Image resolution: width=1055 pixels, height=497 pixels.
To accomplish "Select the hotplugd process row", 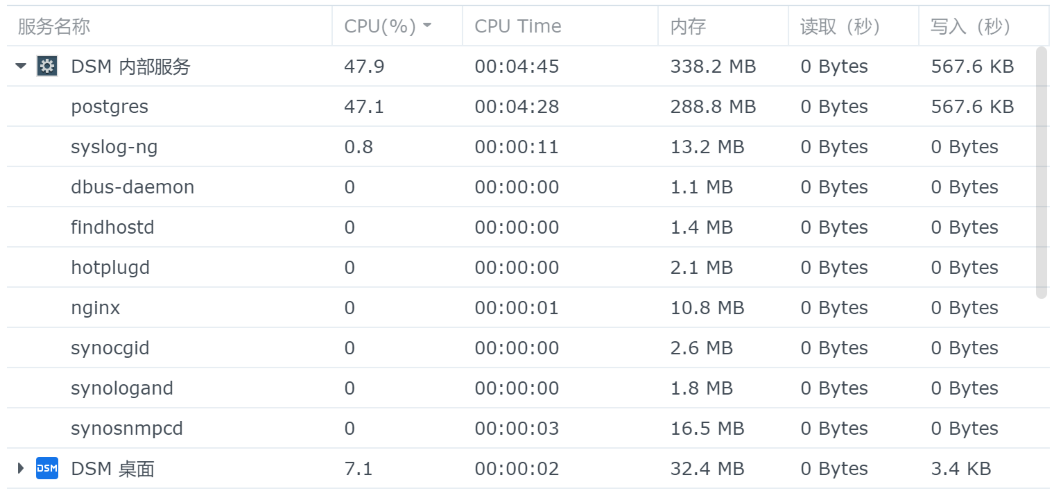I will pos(521,268).
